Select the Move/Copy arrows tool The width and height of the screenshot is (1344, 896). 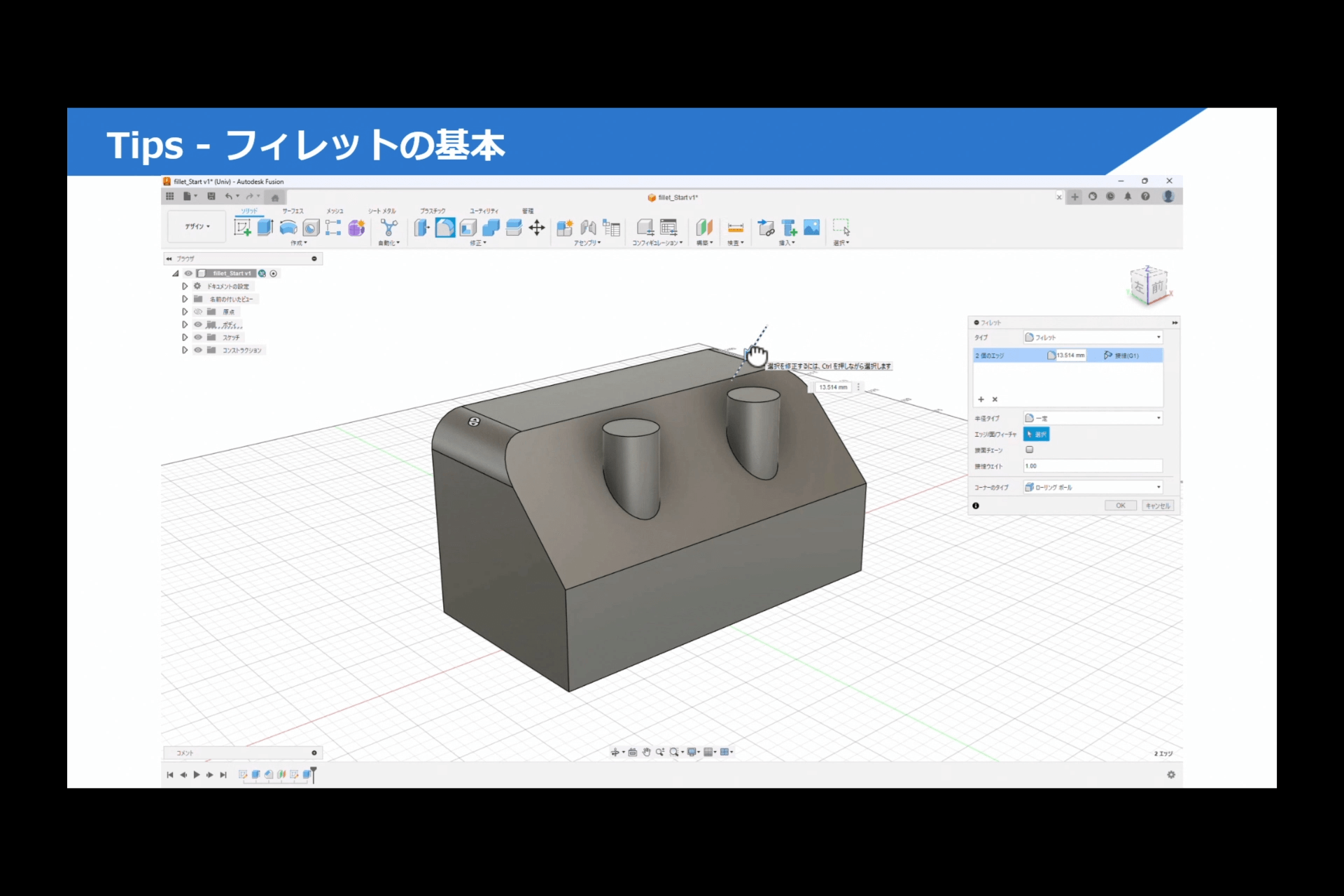coord(537,227)
